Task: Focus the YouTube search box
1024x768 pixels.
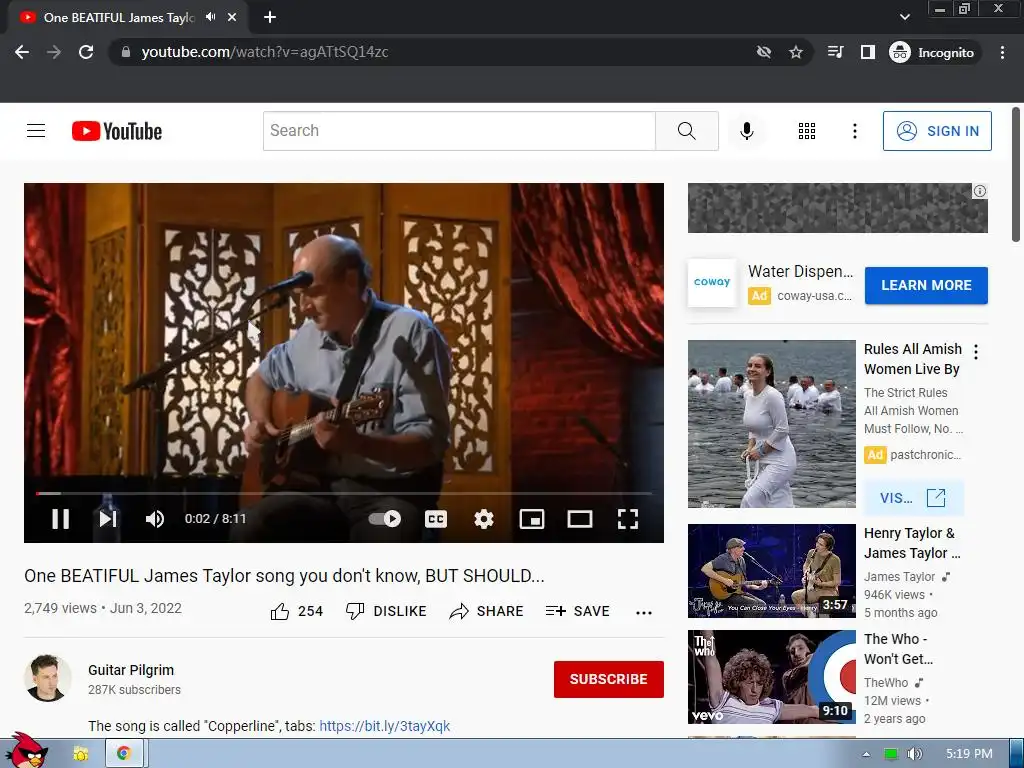Action: click(459, 131)
